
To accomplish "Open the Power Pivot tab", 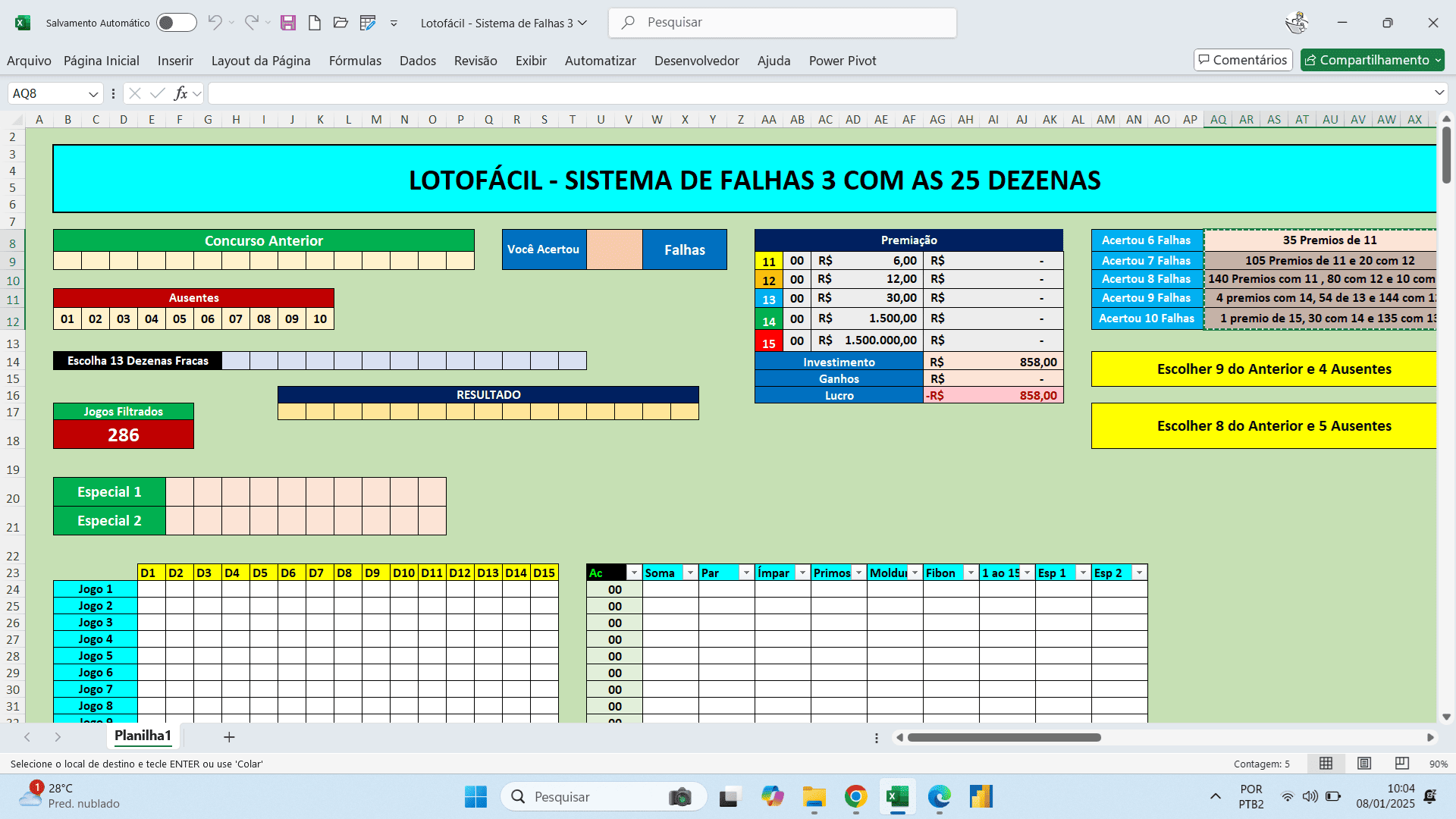I will tap(843, 61).
